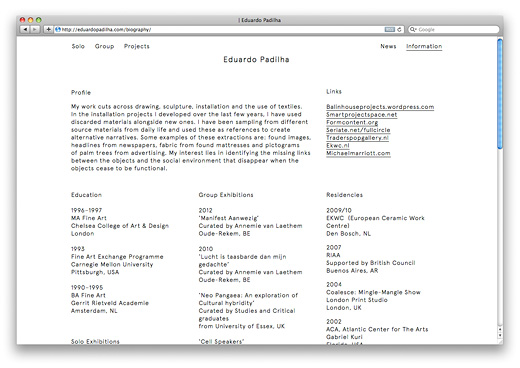Open the Group navigation item
Screen dimensions: 520x368
coord(104,46)
